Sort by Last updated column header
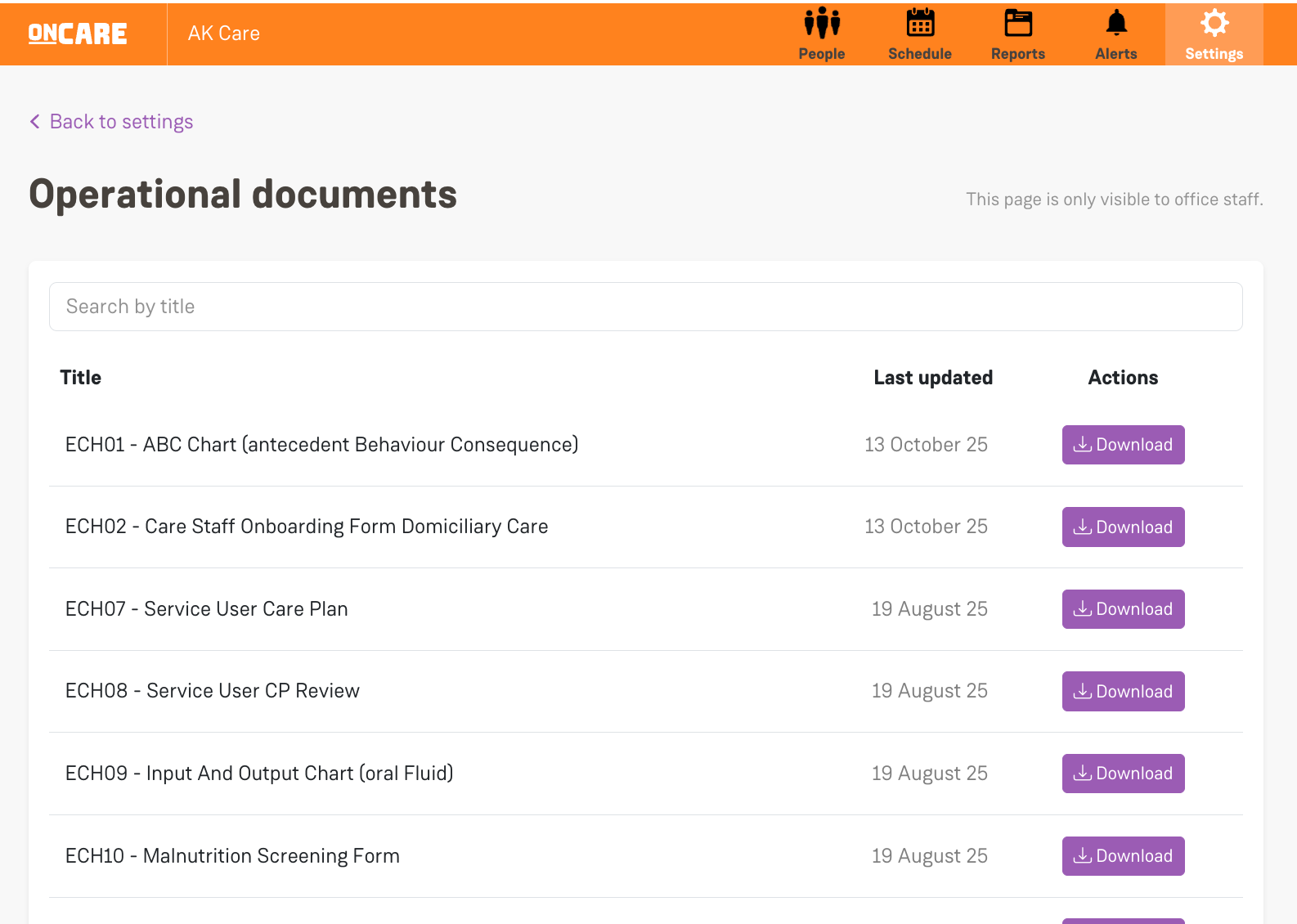Image resolution: width=1297 pixels, height=924 pixels. [933, 378]
